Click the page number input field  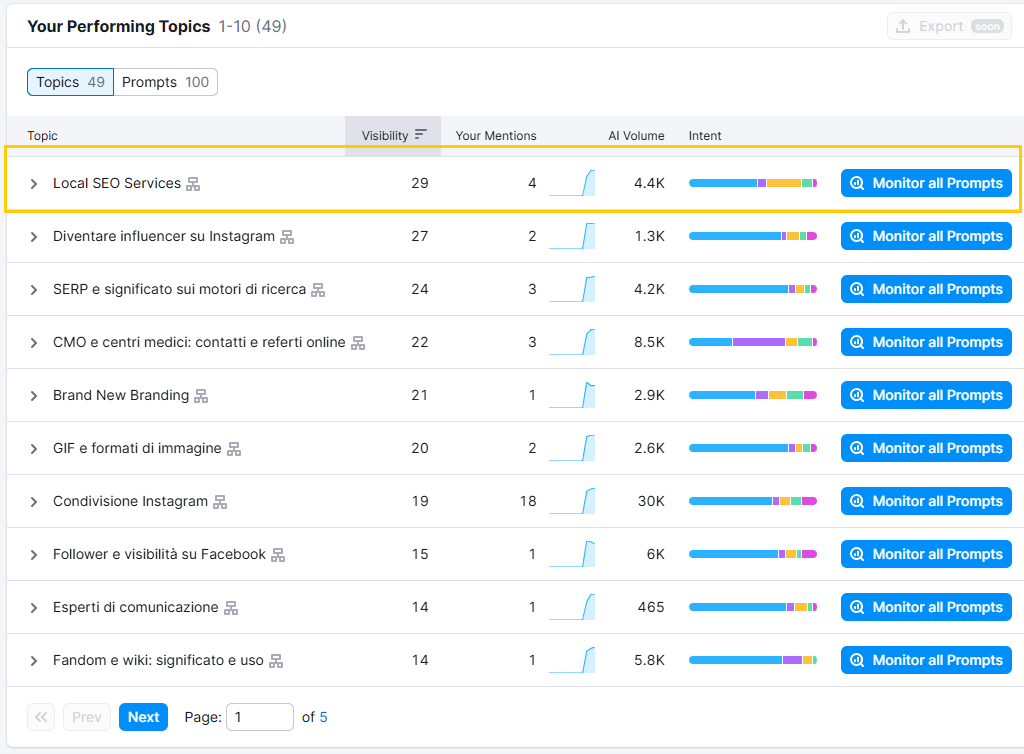[x=260, y=717]
